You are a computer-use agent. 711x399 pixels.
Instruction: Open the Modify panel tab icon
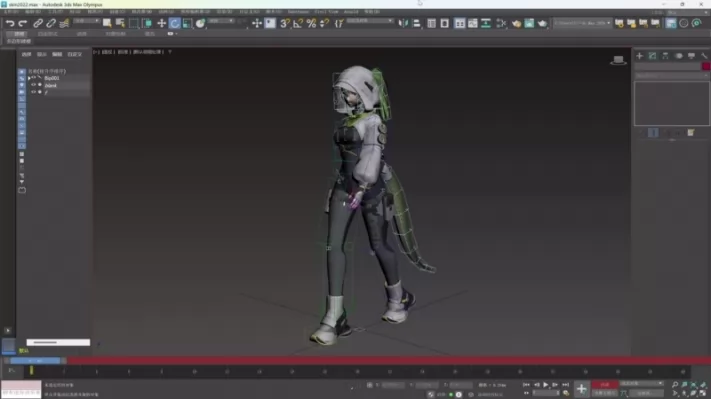(x=652, y=56)
